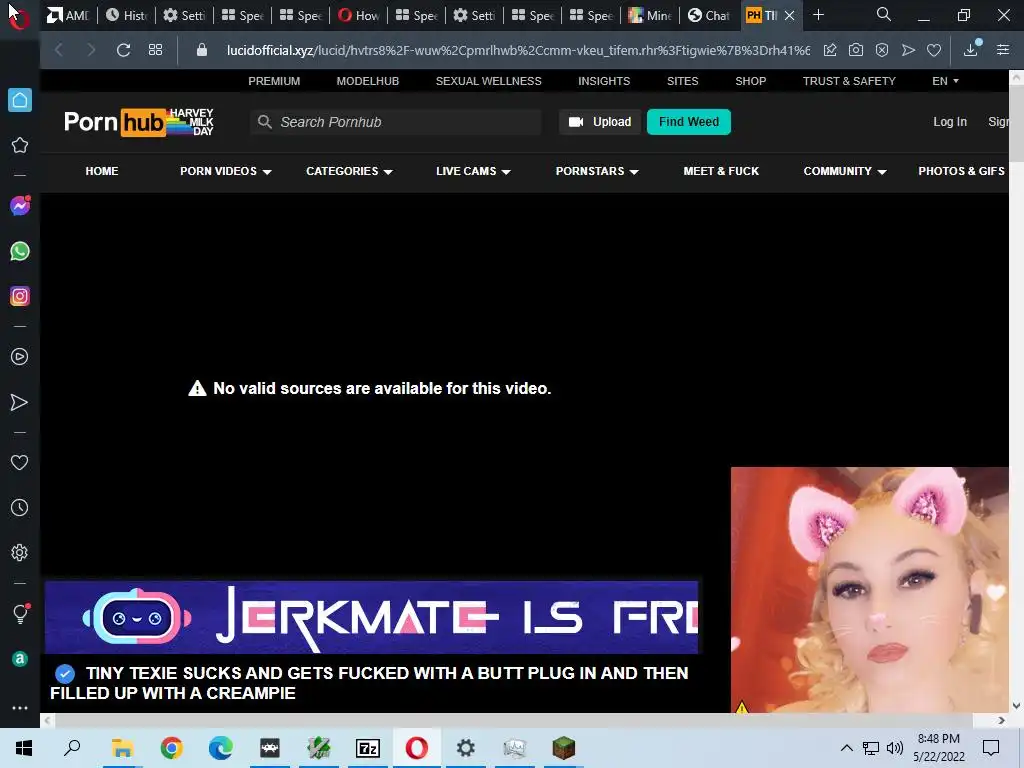Show hidden system tray icons chevron
This screenshot has width=1024, height=768.
pos(846,748)
